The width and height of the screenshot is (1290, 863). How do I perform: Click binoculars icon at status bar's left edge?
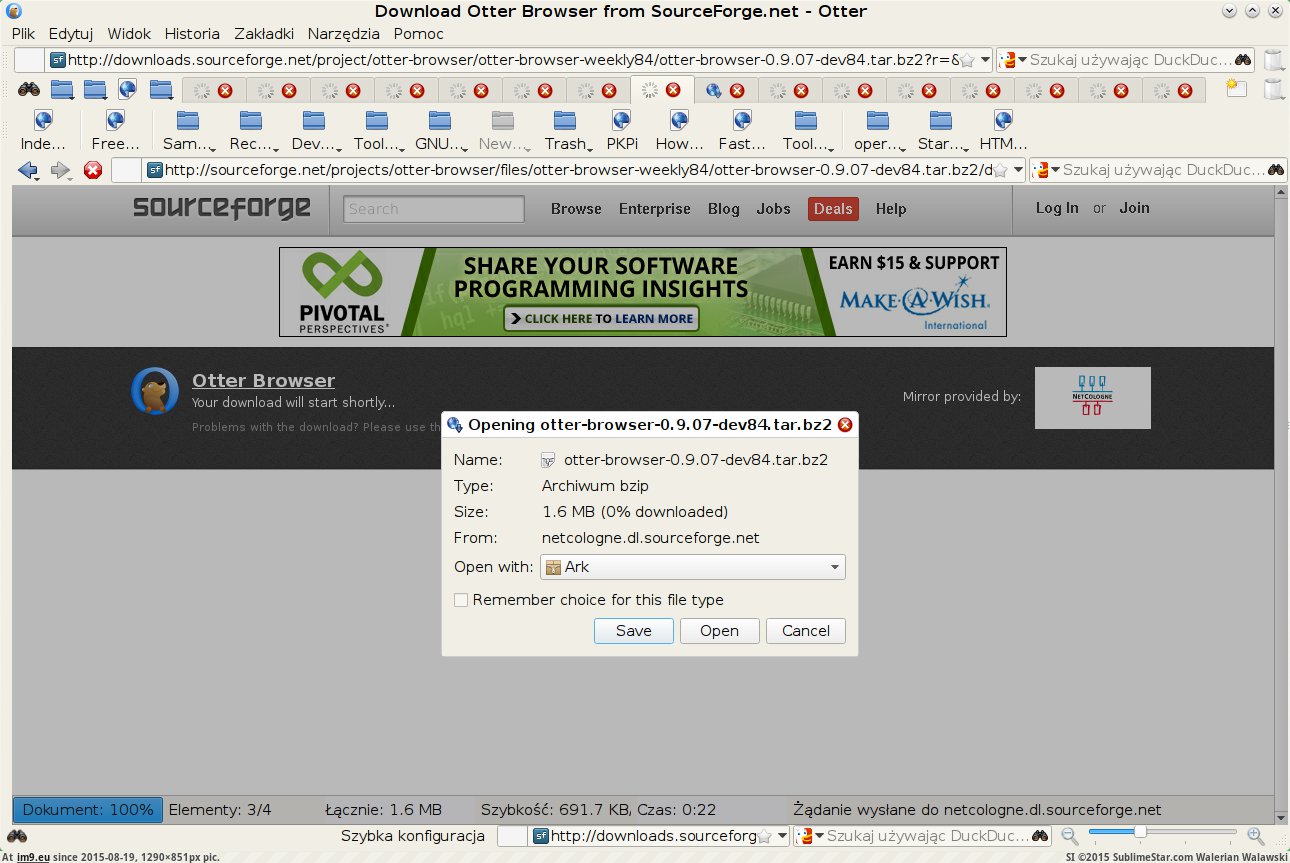click(17, 836)
